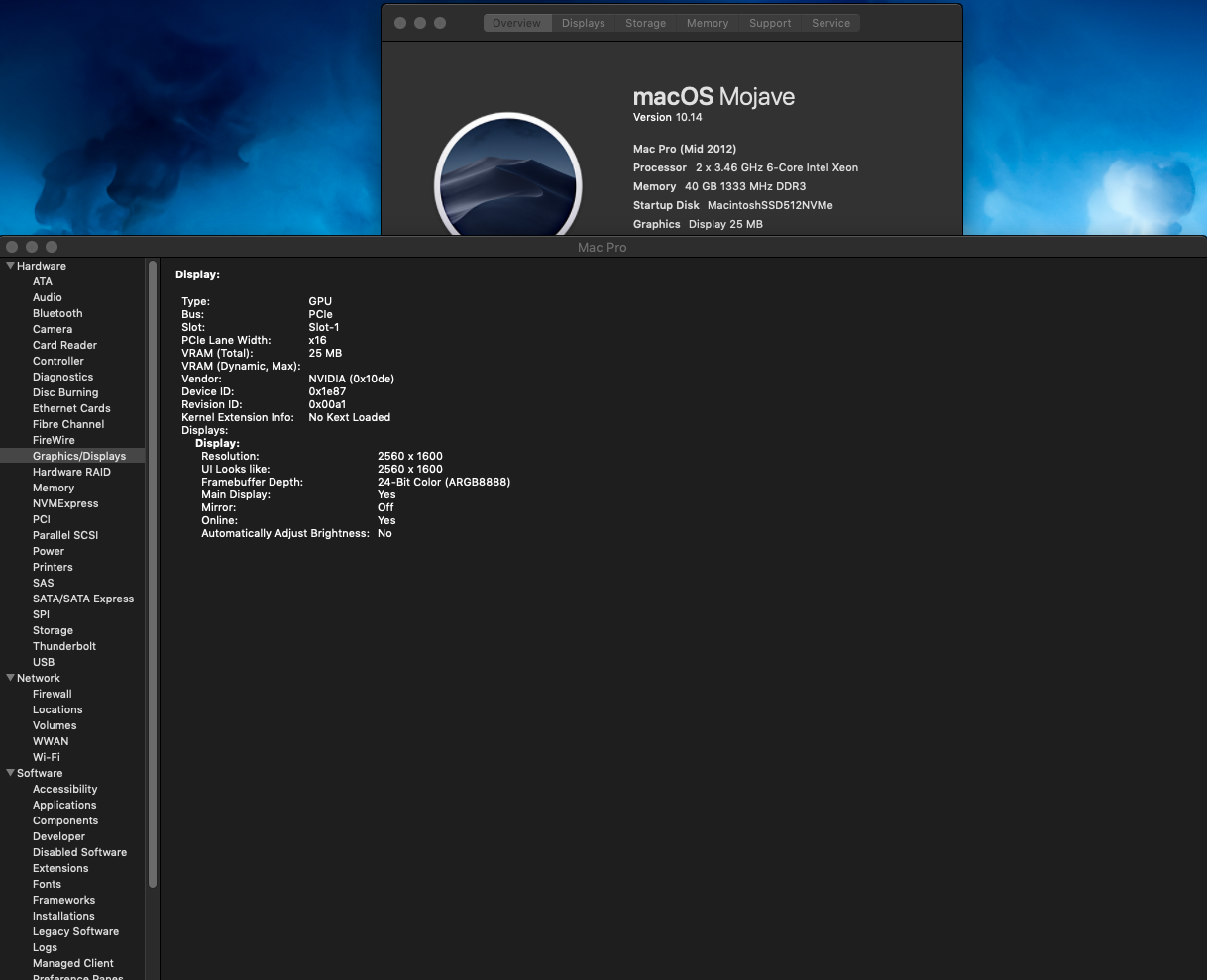
Task: Select Legacy Software in the sidebar
Action: (75, 931)
